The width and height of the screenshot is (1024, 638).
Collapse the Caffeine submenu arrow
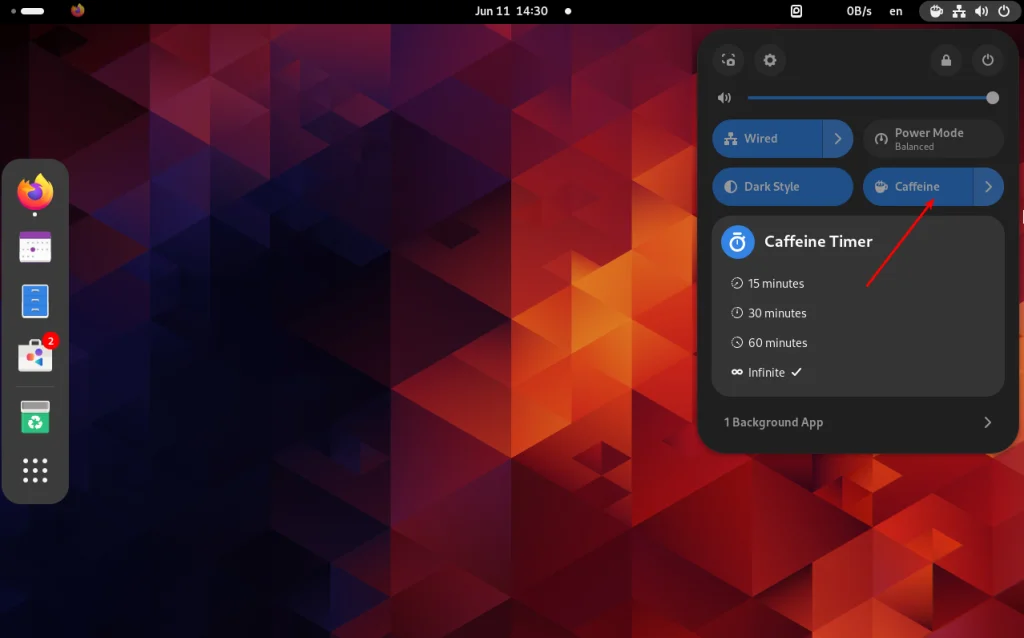989,187
